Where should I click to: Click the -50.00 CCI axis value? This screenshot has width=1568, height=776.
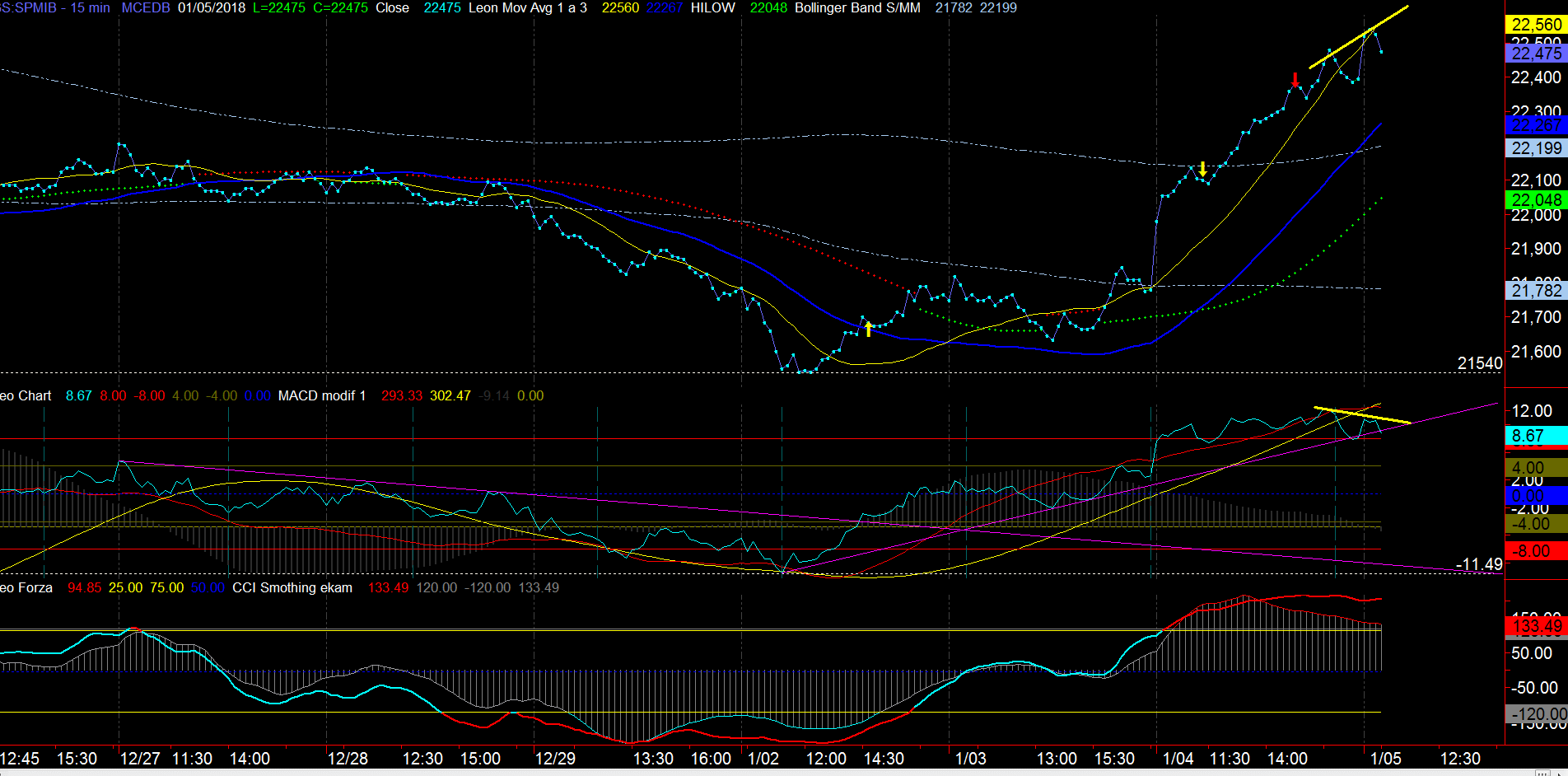pos(1535,688)
